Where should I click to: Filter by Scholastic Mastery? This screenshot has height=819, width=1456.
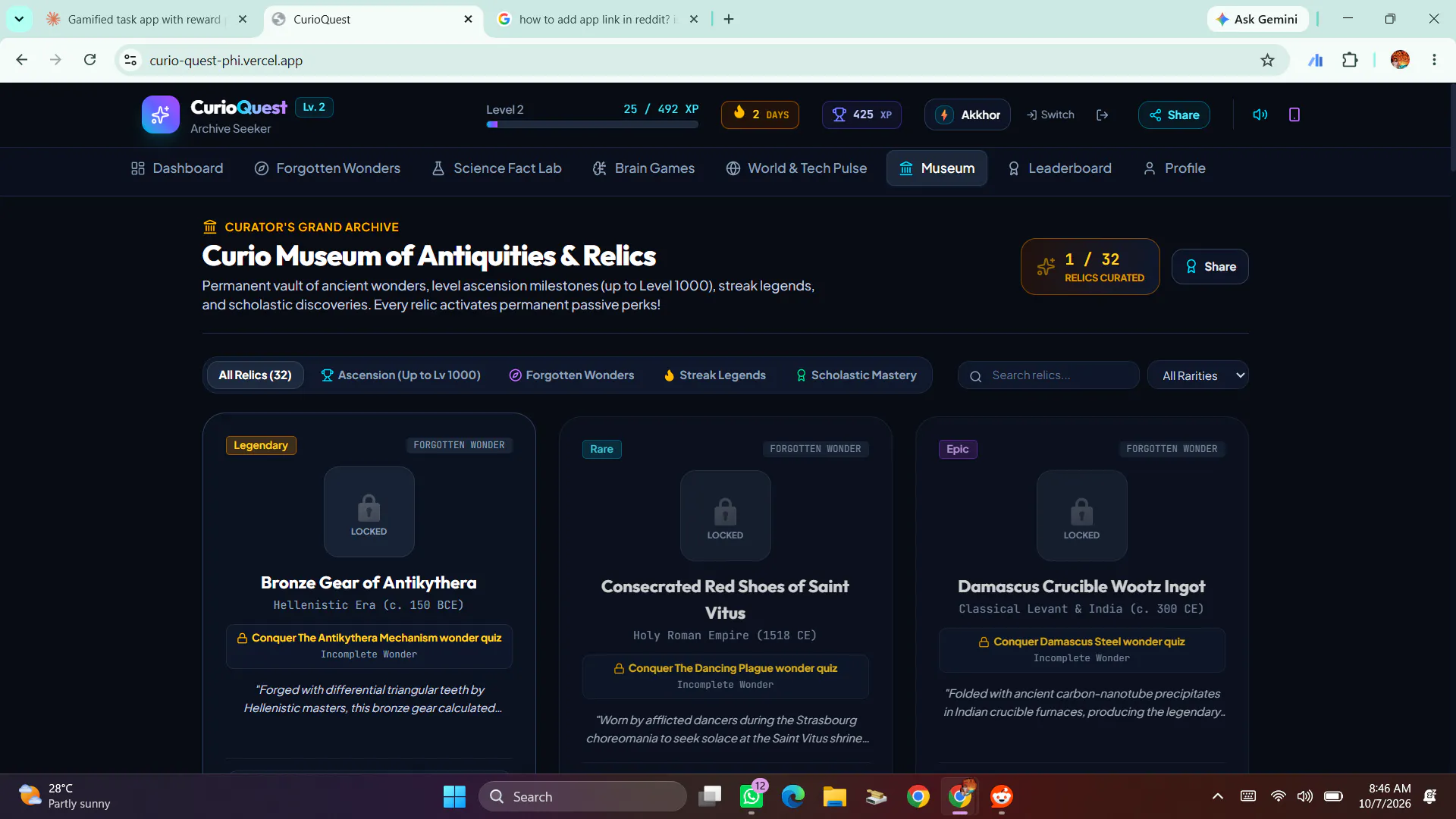(856, 375)
